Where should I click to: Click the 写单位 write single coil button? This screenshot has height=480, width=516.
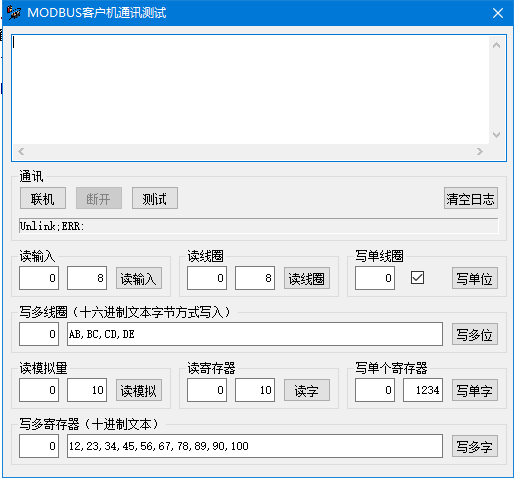(475, 278)
